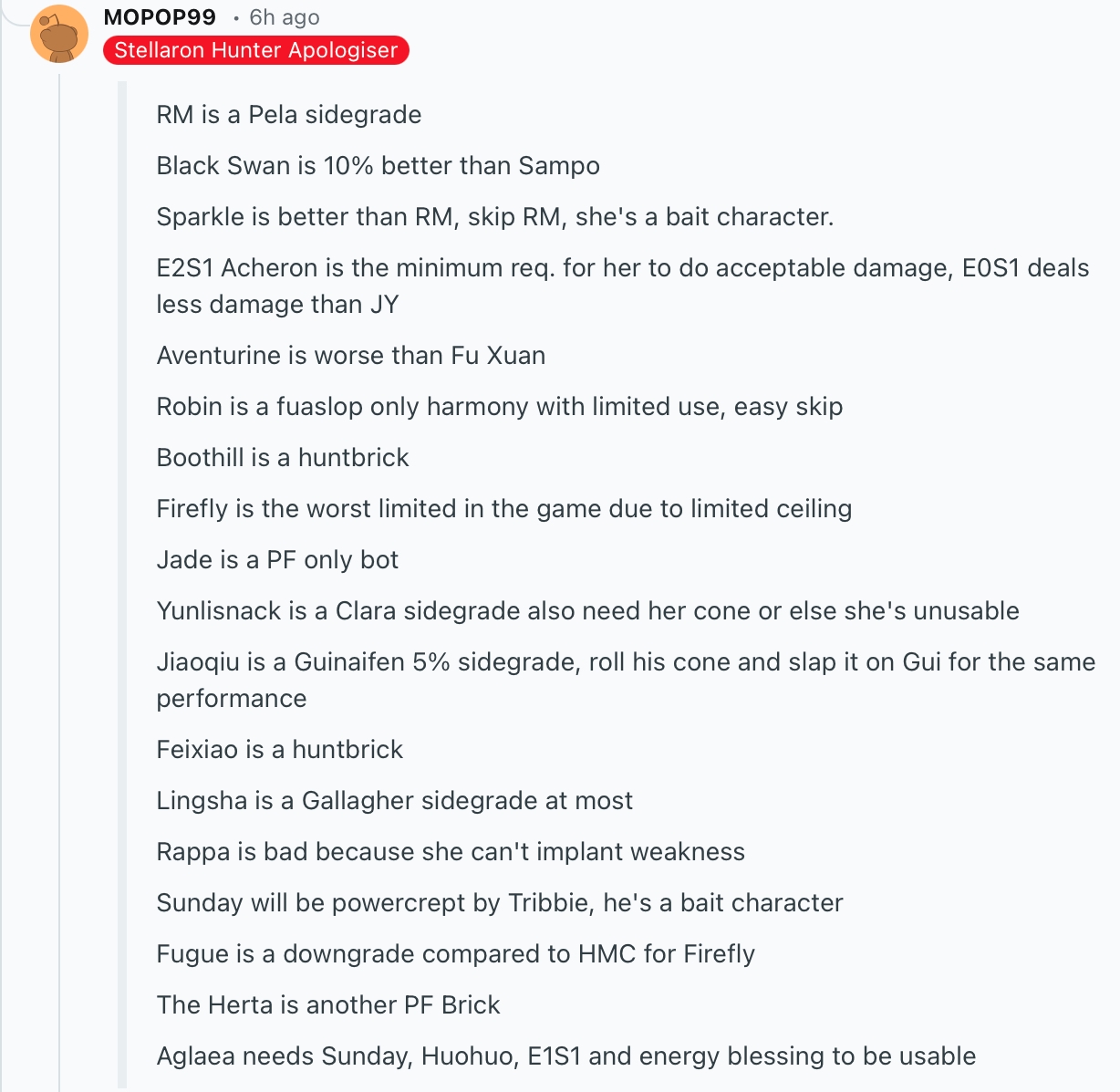This screenshot has height=1092, width=1120.
Task: Click the 'Yunlisnack is a Clara sidegrade' line
Action: click(588, 611)
